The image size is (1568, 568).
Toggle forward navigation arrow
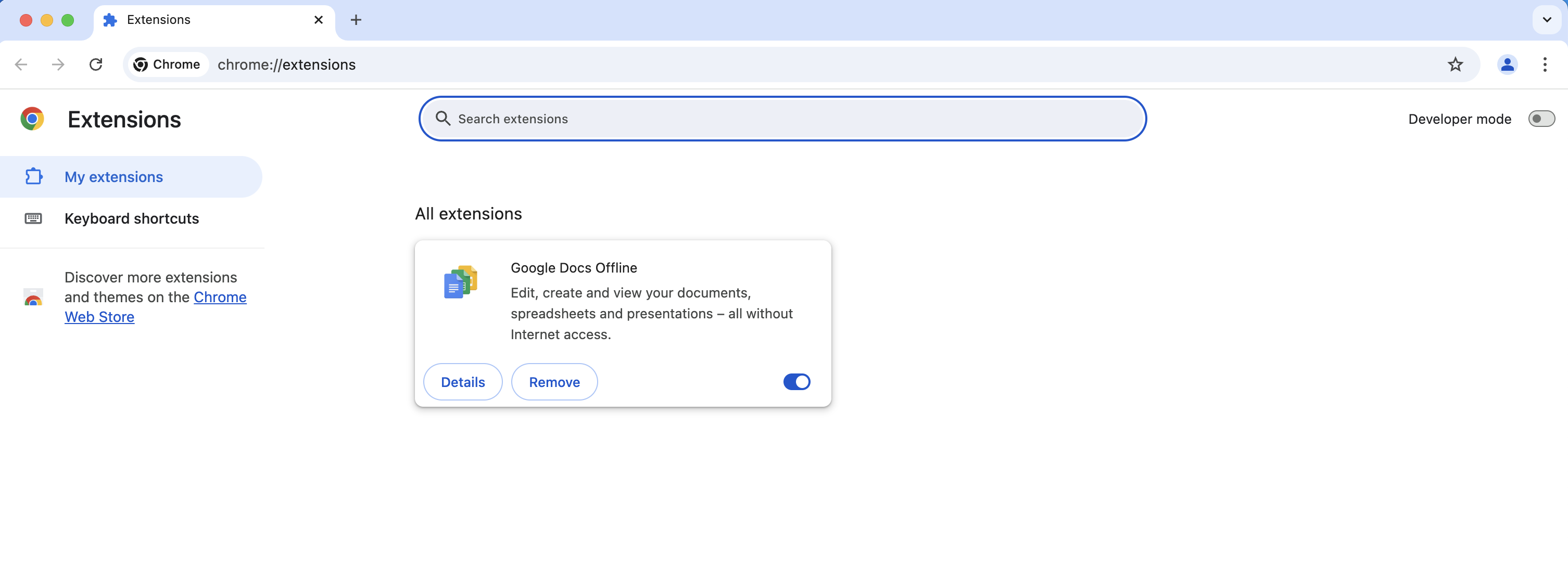click(57, 64)
